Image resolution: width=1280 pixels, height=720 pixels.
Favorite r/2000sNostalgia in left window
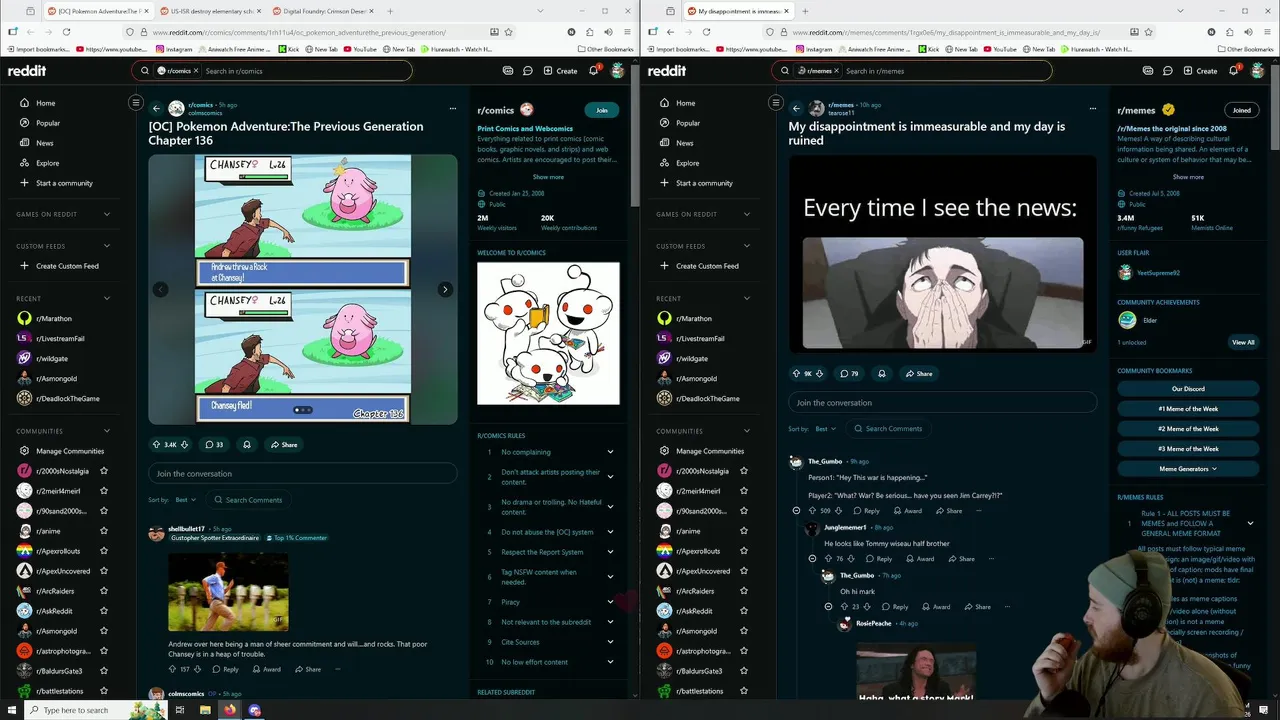coord(104,471)
